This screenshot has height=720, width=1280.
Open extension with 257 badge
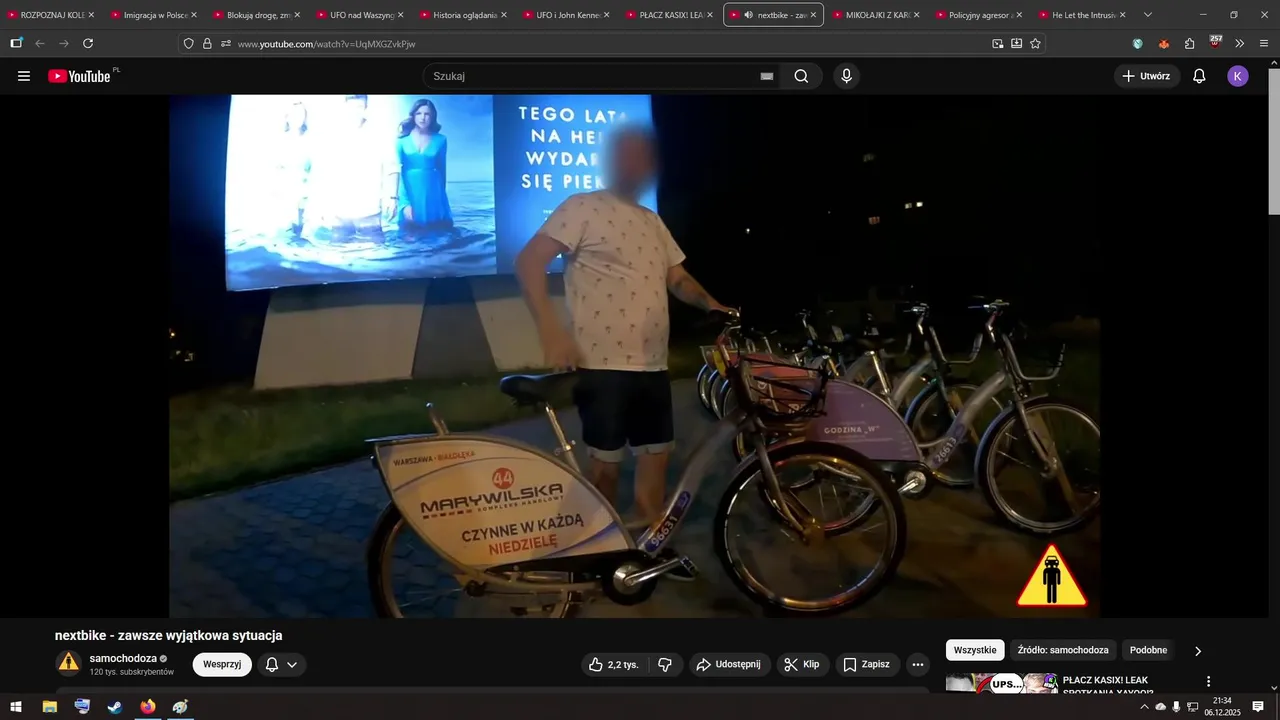pos(1215,42)
